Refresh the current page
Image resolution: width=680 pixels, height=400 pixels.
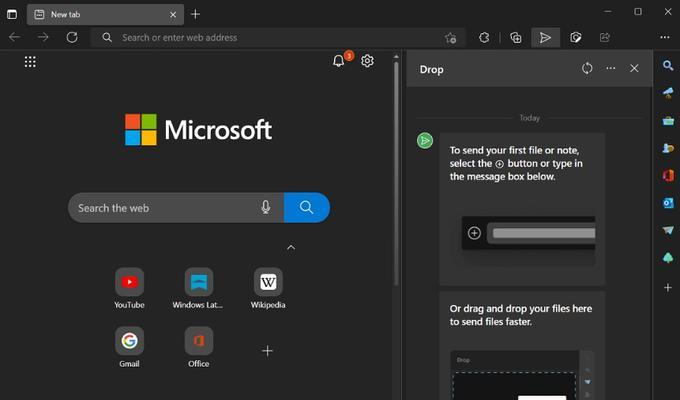tap(72, 37)
